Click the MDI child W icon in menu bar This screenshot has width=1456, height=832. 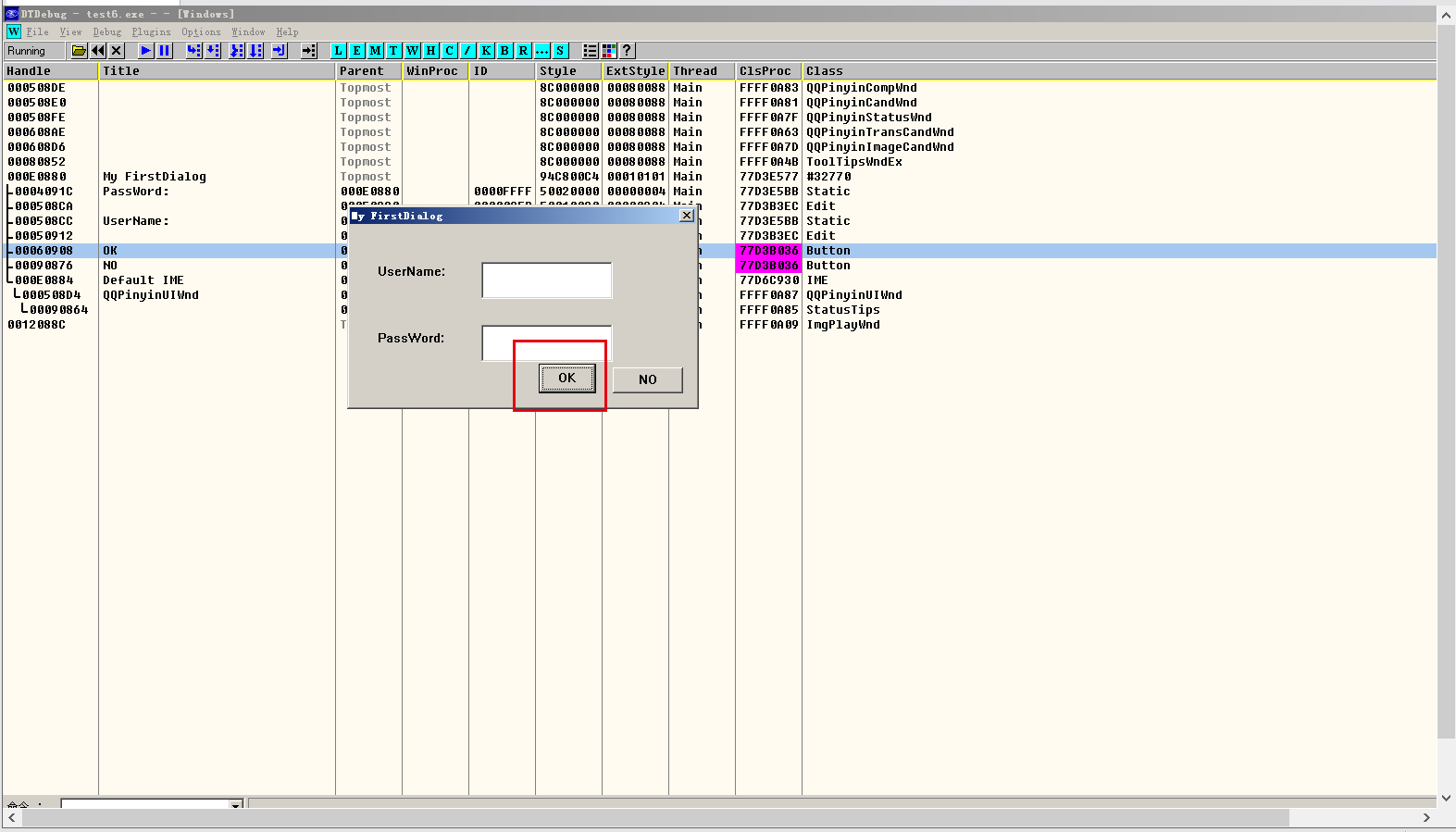click(x=14, y=31)
